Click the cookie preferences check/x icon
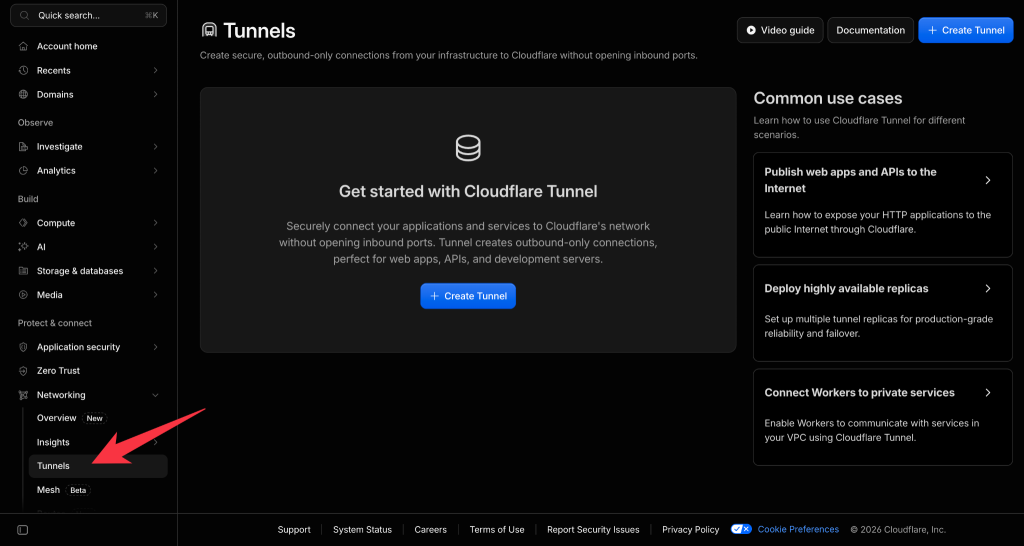 tap(741, 530)
